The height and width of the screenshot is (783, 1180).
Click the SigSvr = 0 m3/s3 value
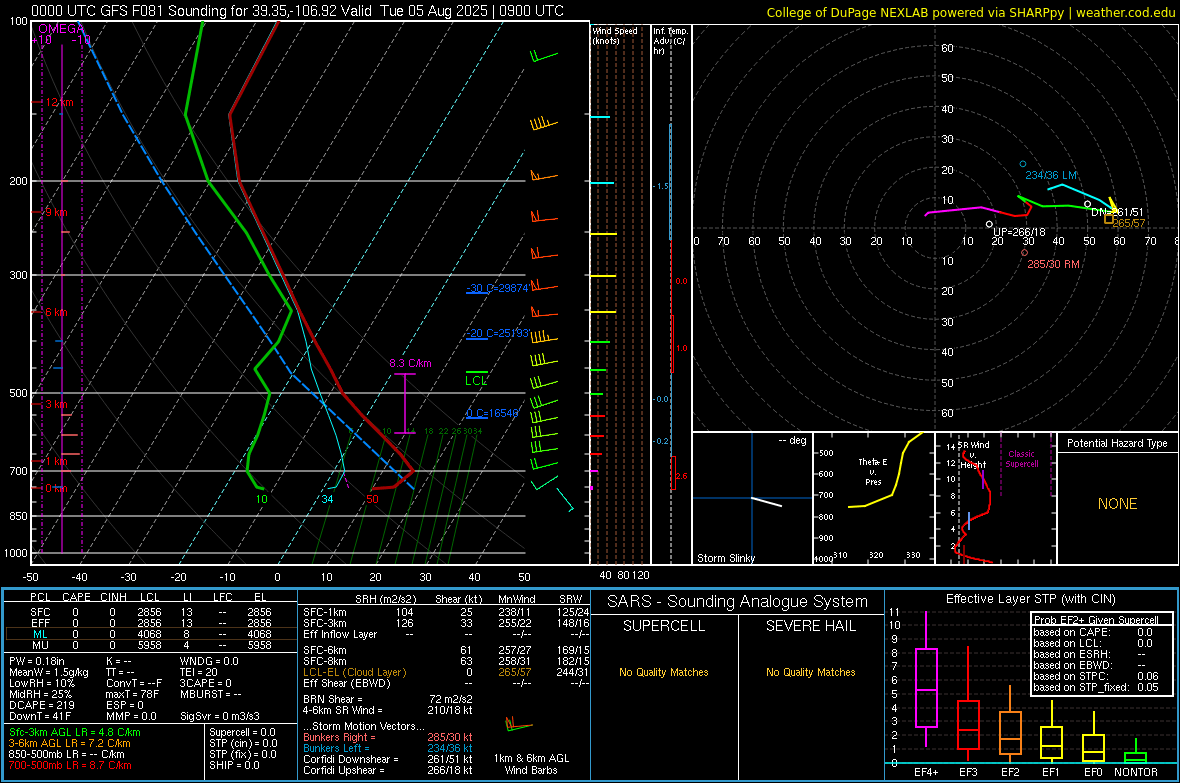coord(220,717)
